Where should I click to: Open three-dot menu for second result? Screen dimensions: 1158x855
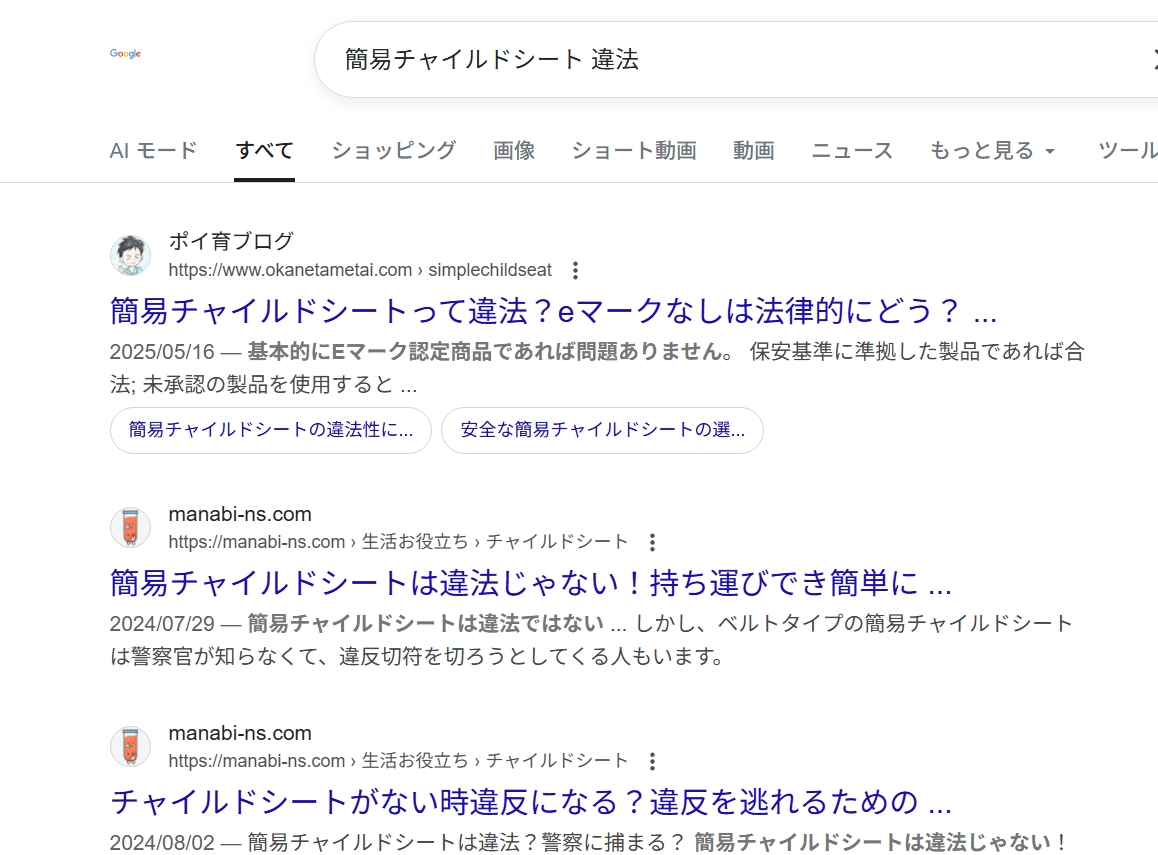tap(652, 542)
